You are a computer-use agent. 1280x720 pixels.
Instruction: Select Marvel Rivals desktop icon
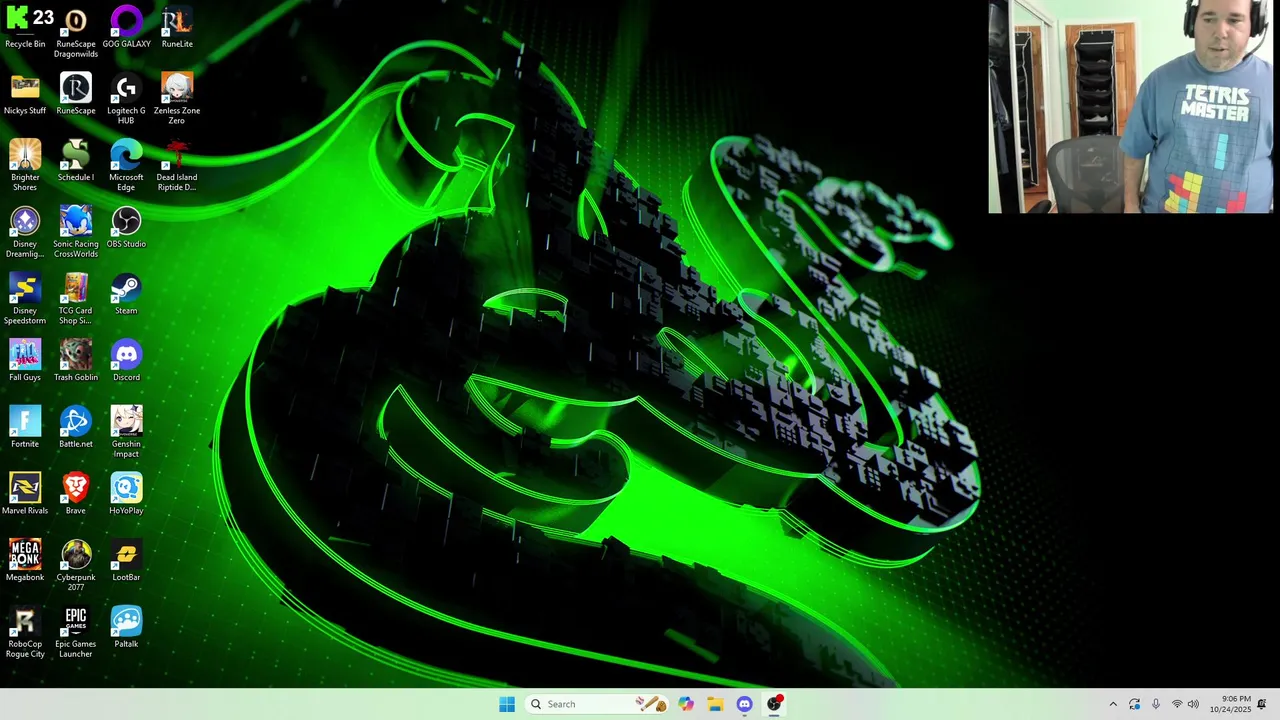tap(25, 494)
